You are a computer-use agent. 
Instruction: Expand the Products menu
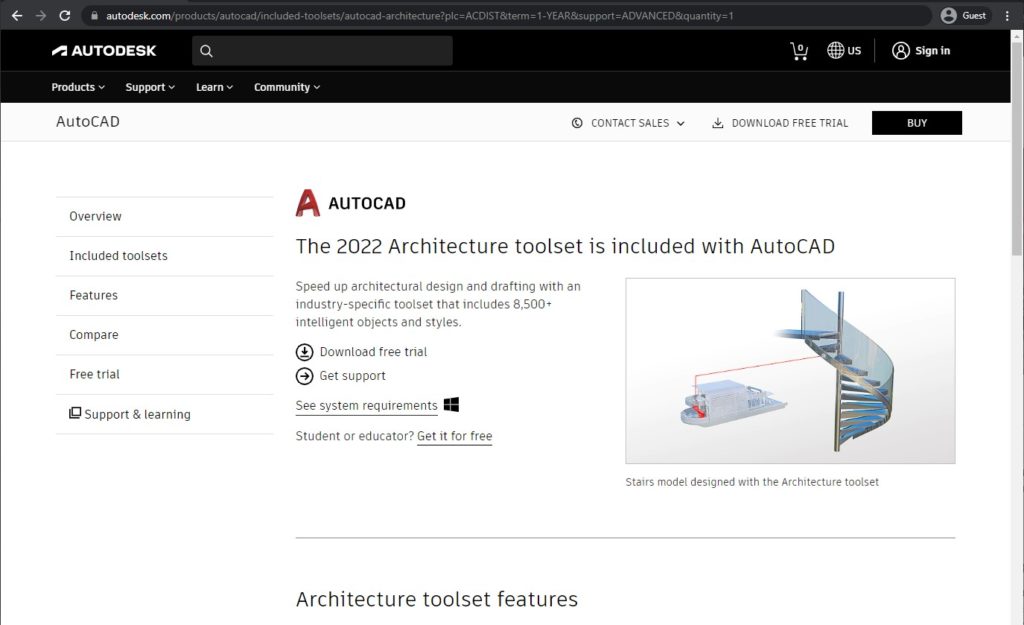click(x=77, y=87)
